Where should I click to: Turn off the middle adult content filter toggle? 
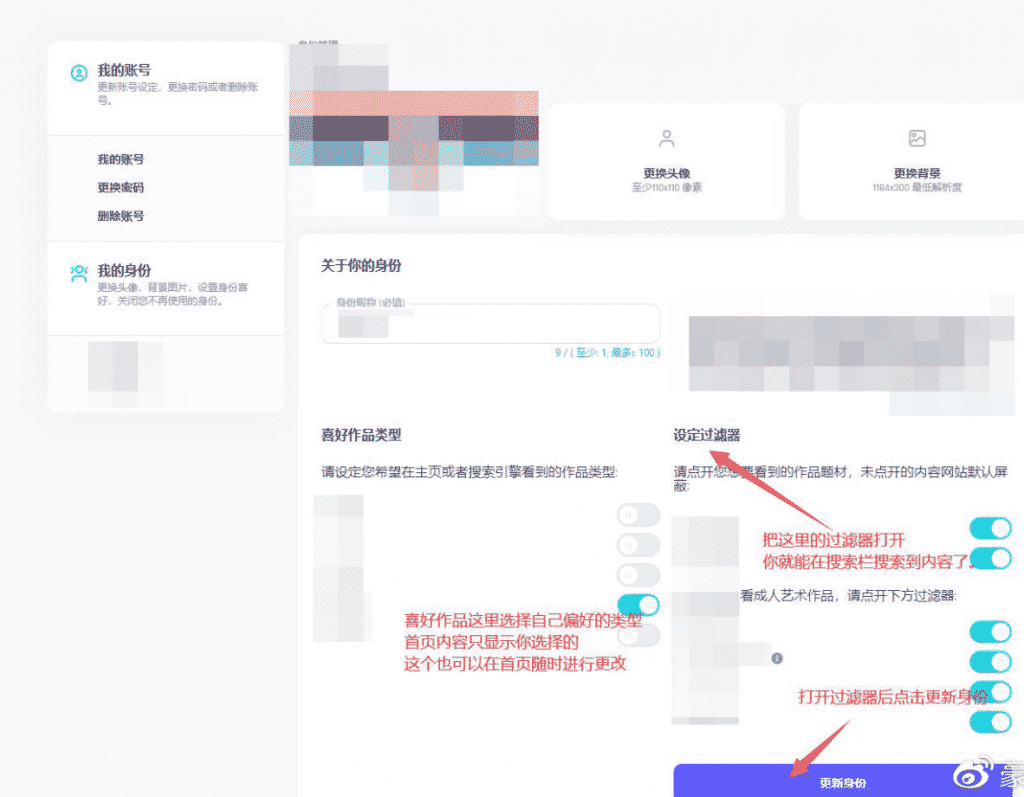[990, 660]
